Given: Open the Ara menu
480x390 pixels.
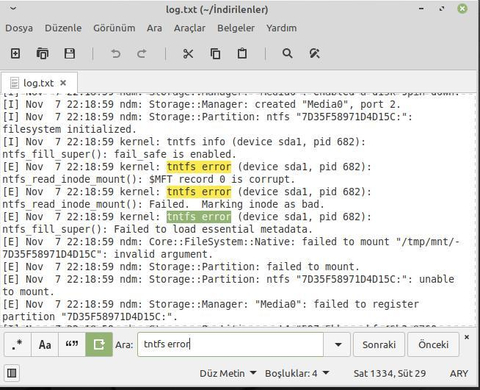Looking at the screenshot, I should click(x=154, y=28).
